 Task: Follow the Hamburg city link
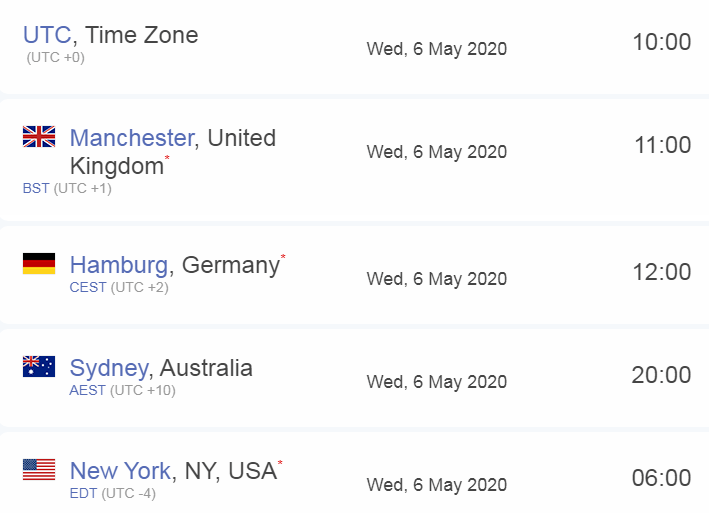coord(118,265)
